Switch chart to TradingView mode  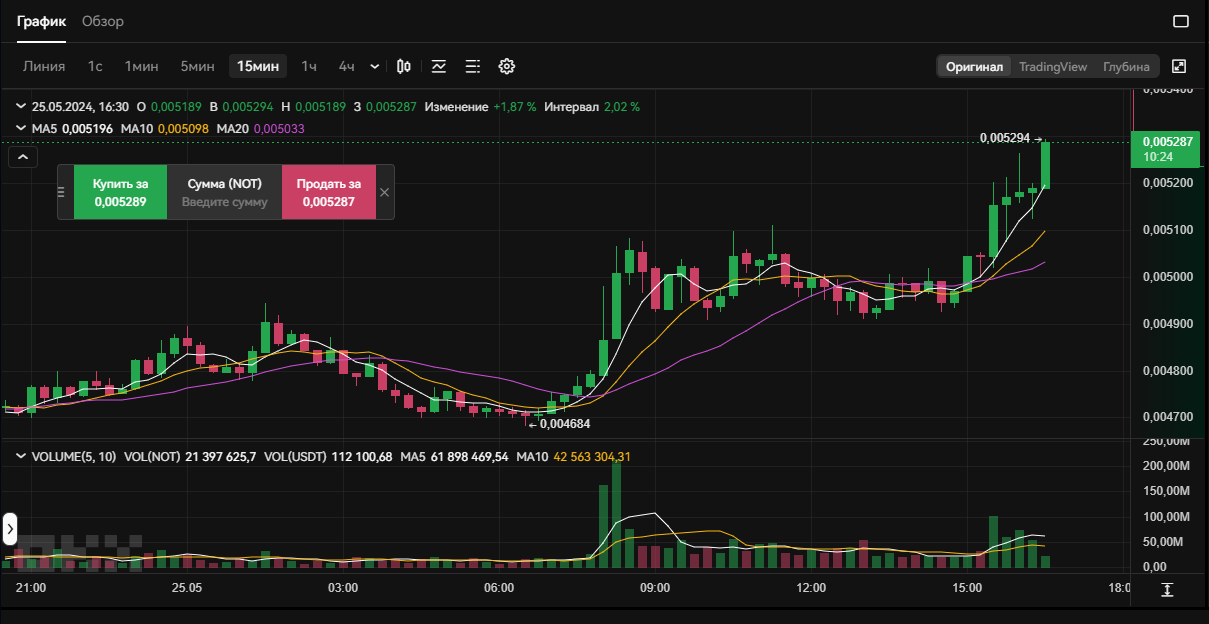tap(1053, 67)
